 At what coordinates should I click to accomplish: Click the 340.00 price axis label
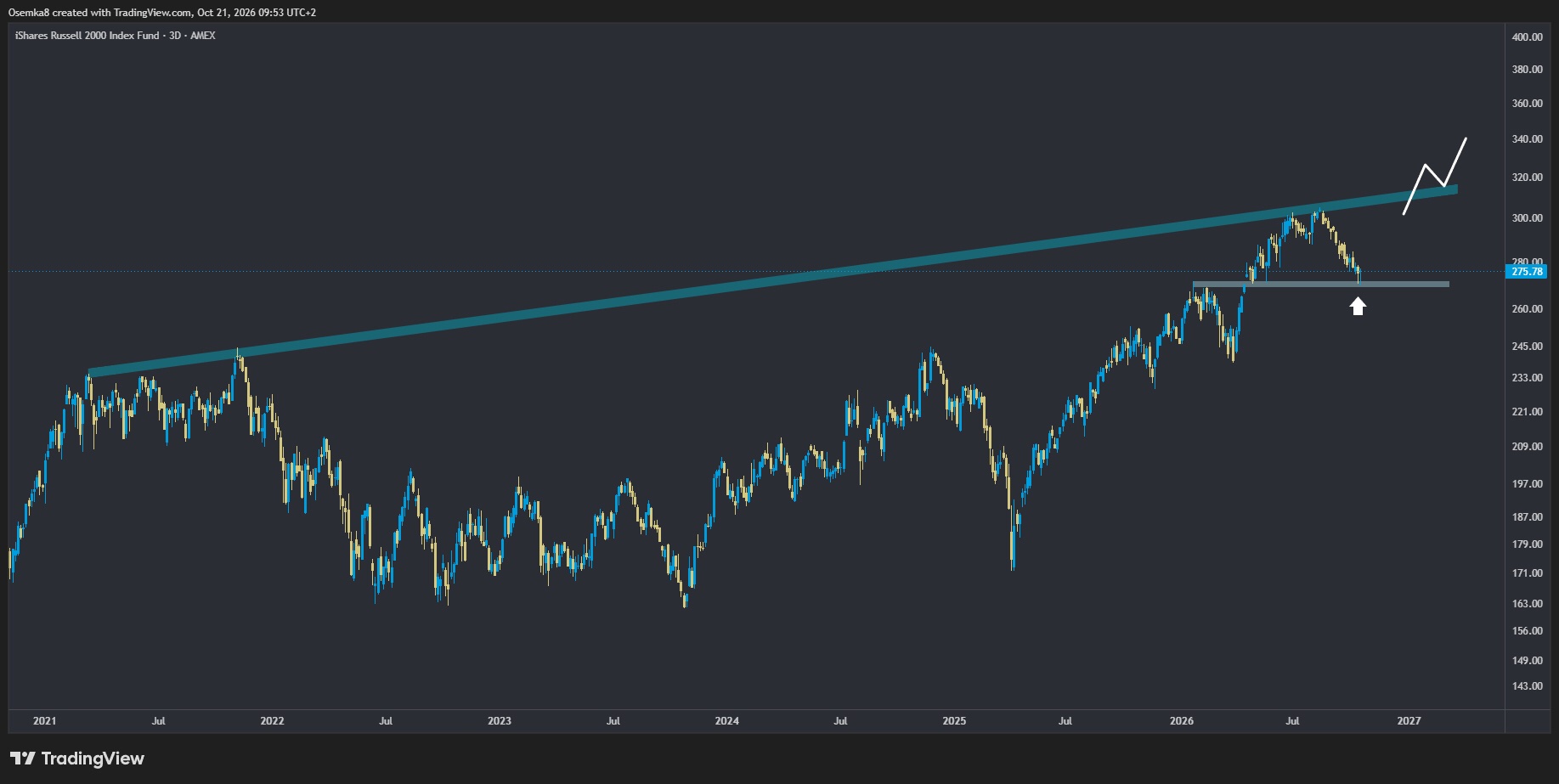tap(1527, 139)
